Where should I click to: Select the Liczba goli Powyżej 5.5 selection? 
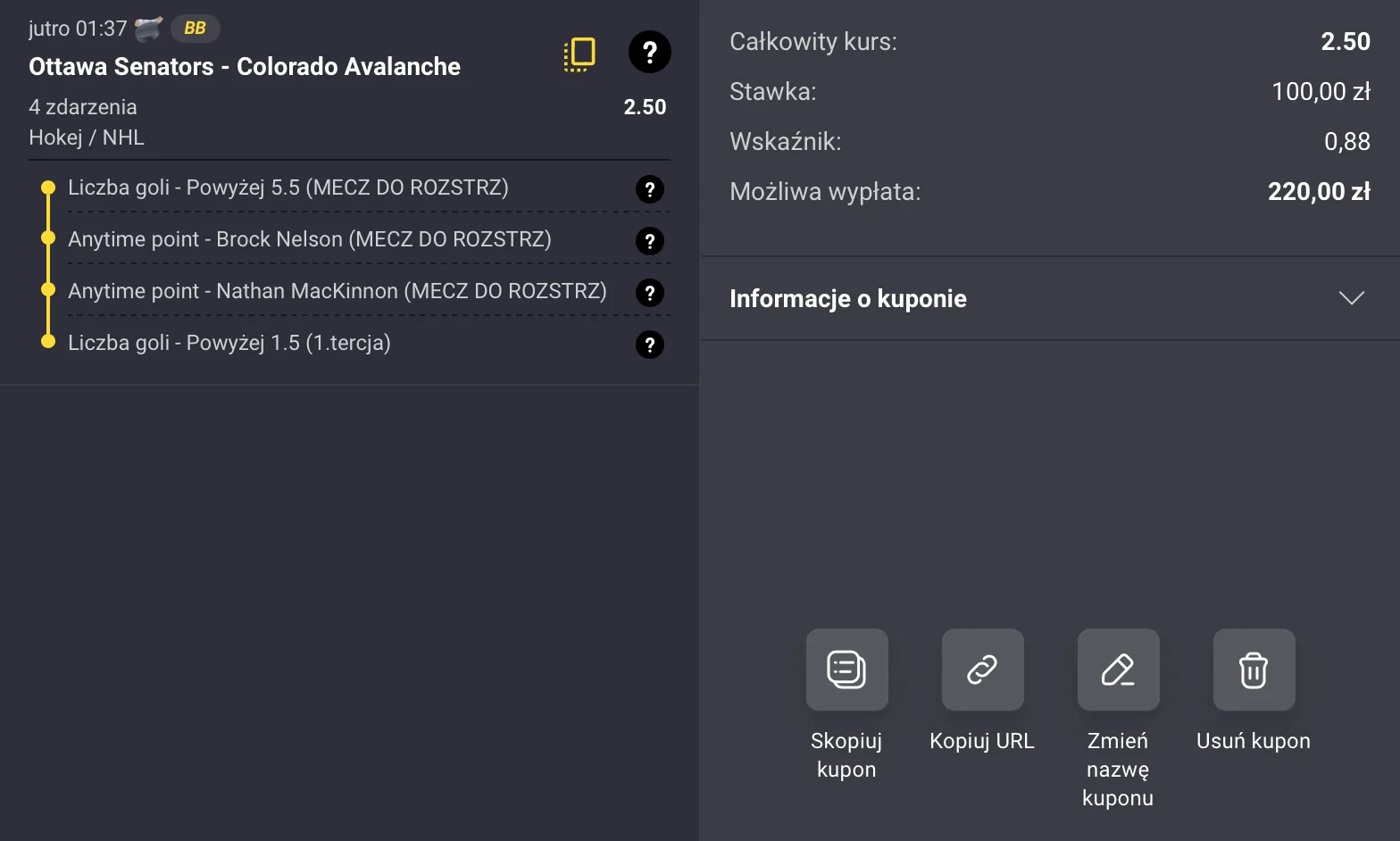point(287,187)
